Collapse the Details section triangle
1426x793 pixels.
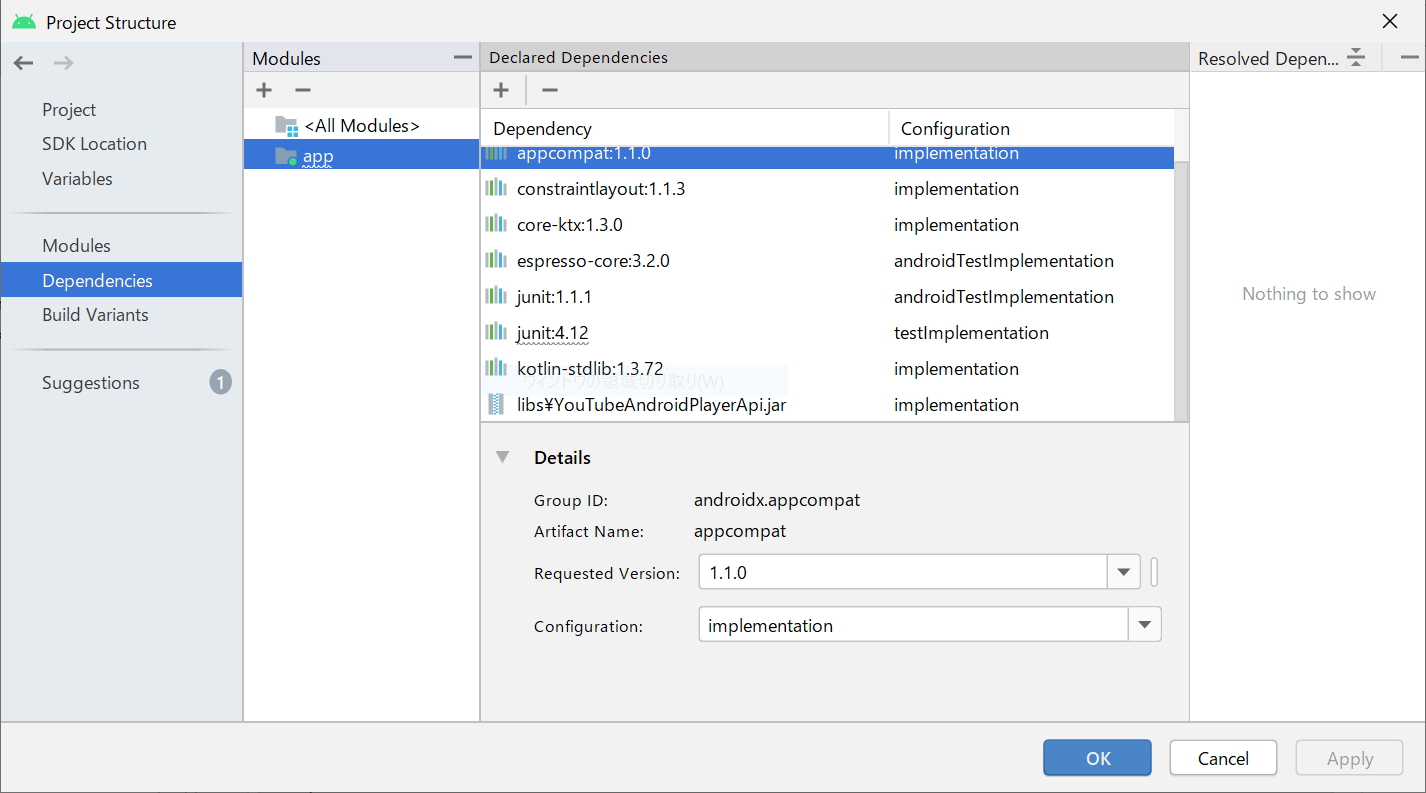pyautogui.click(x=503, y=457)
